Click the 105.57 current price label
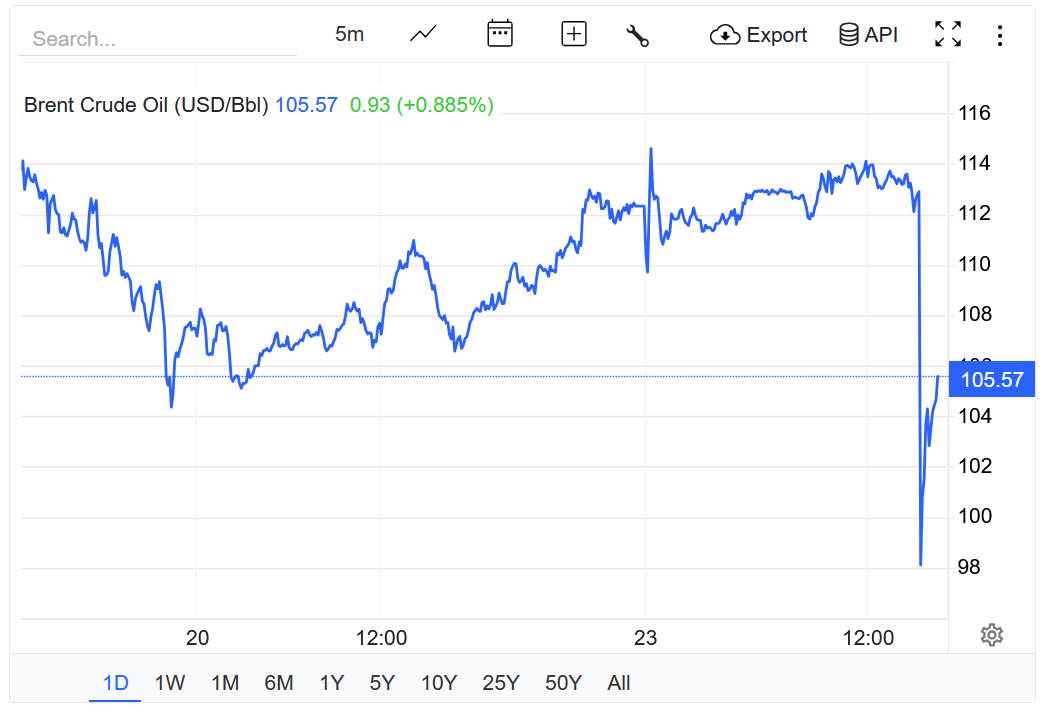This screenshot has width=1046, height=713. (x=991, y=379)
